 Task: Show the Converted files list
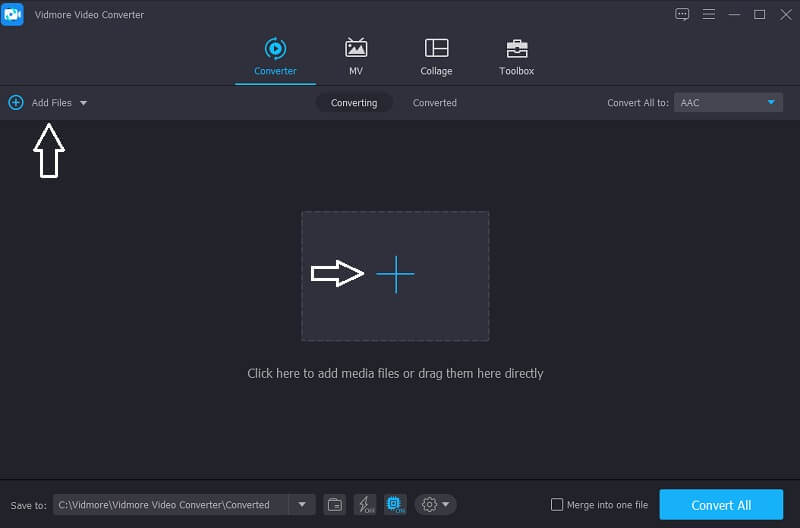click(x=435, y=102)
